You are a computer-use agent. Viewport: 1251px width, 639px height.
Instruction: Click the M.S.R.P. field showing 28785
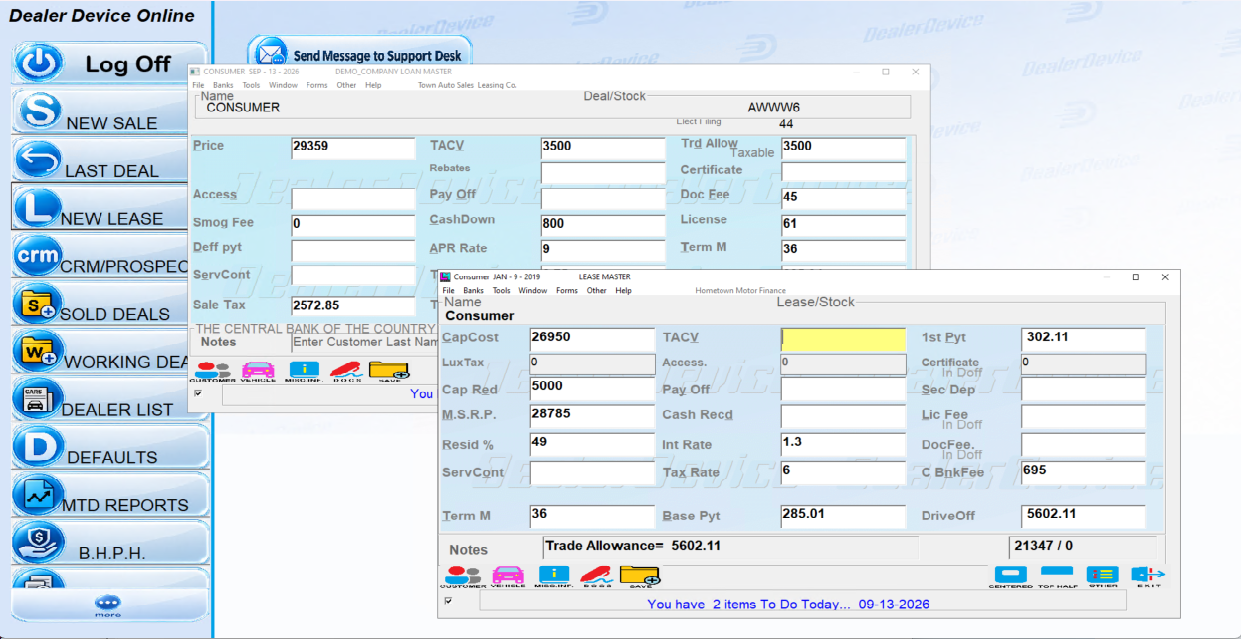coord(592,415)
